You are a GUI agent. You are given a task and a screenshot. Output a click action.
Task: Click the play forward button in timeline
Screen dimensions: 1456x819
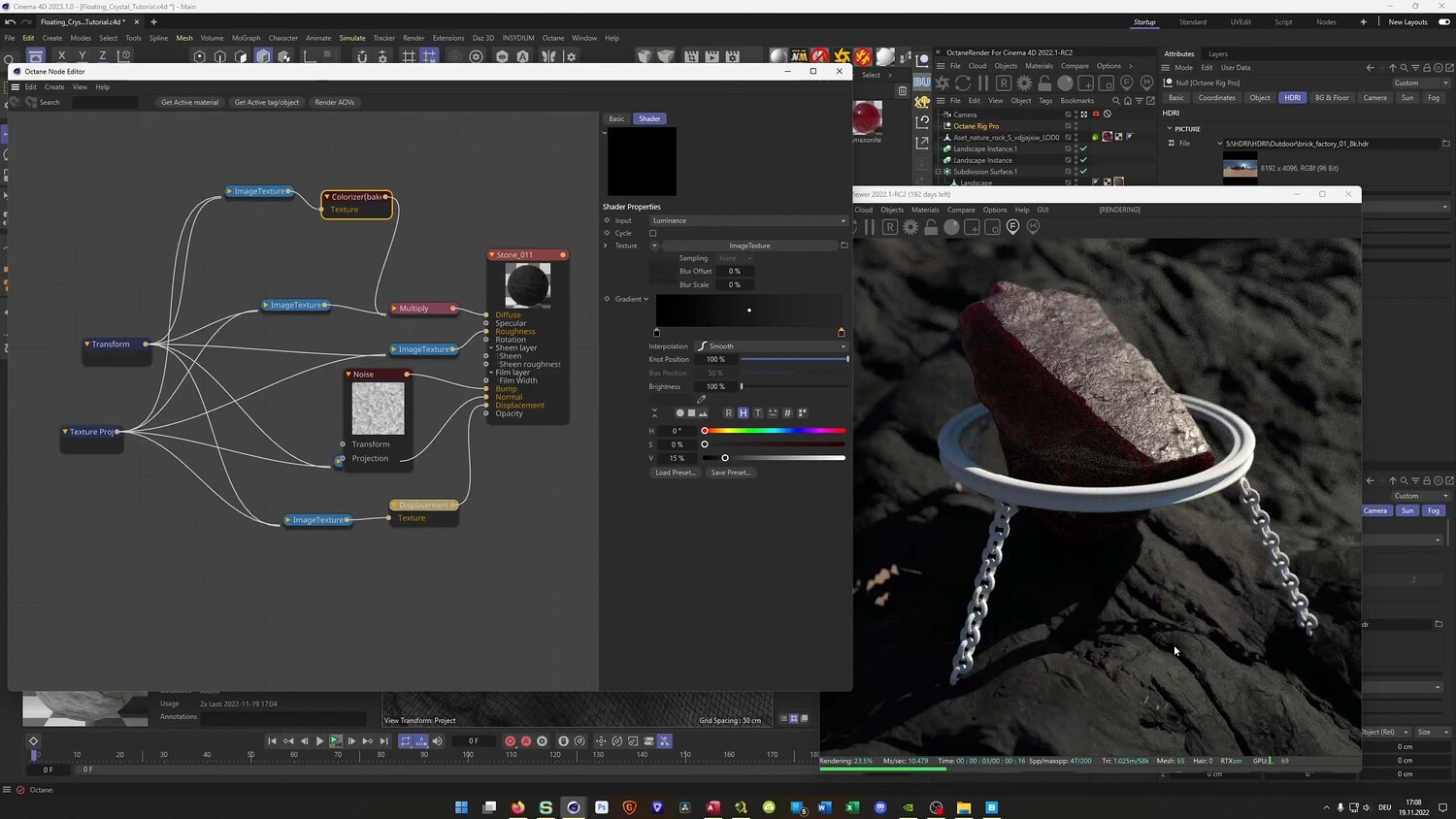319,741
